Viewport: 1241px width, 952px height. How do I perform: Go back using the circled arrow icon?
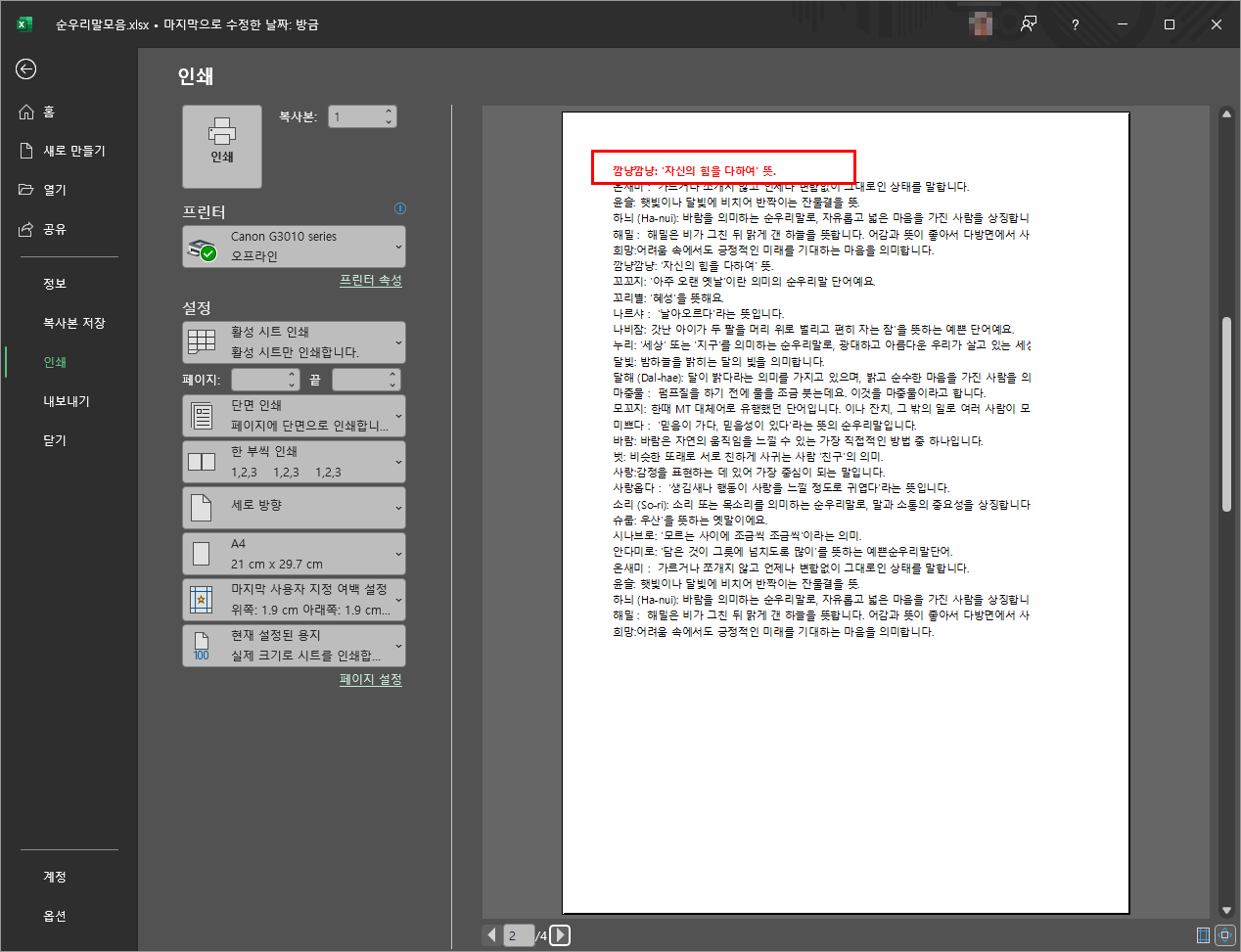26,68
